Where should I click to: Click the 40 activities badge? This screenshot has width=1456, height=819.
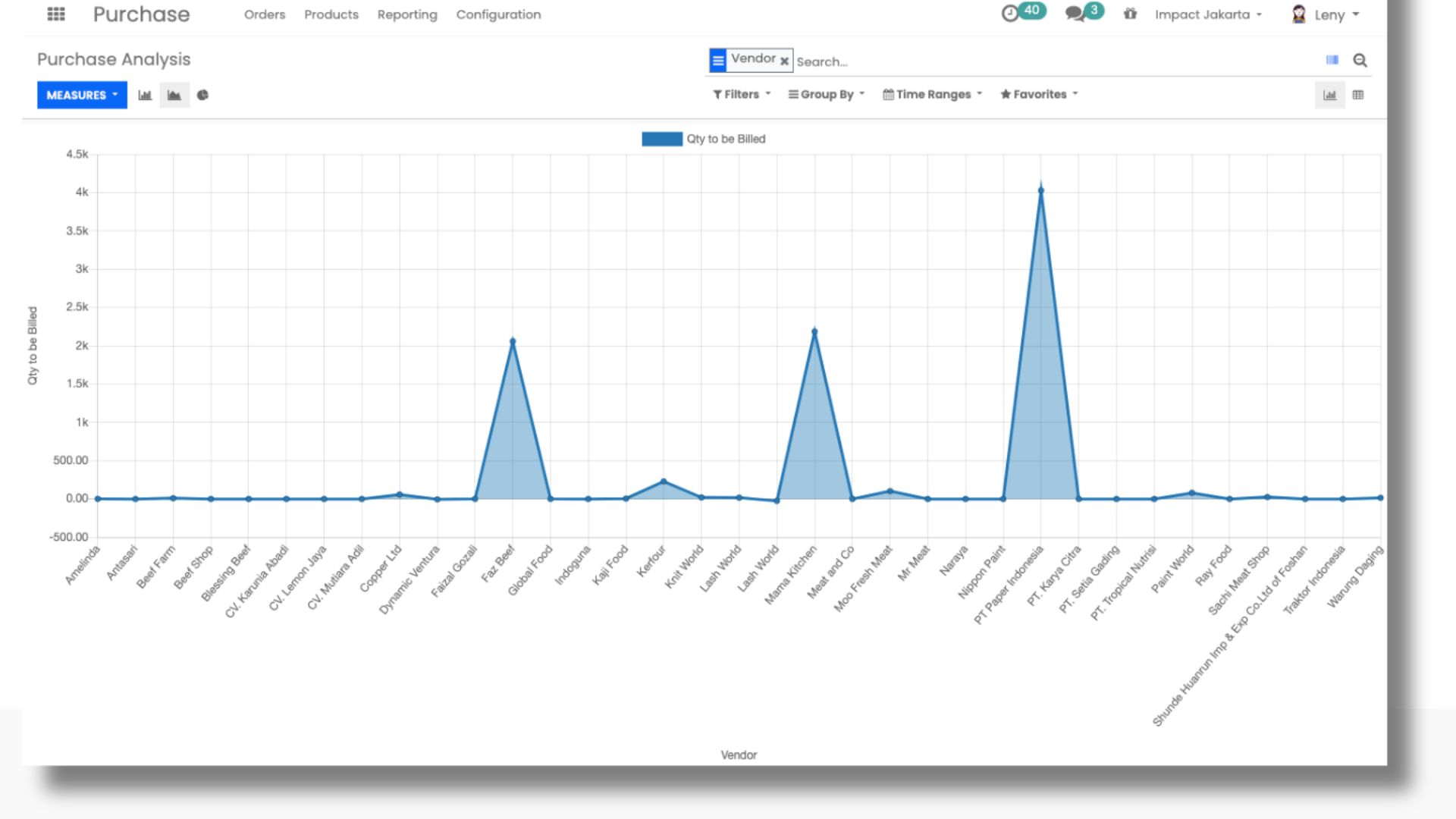(1031, 10)
